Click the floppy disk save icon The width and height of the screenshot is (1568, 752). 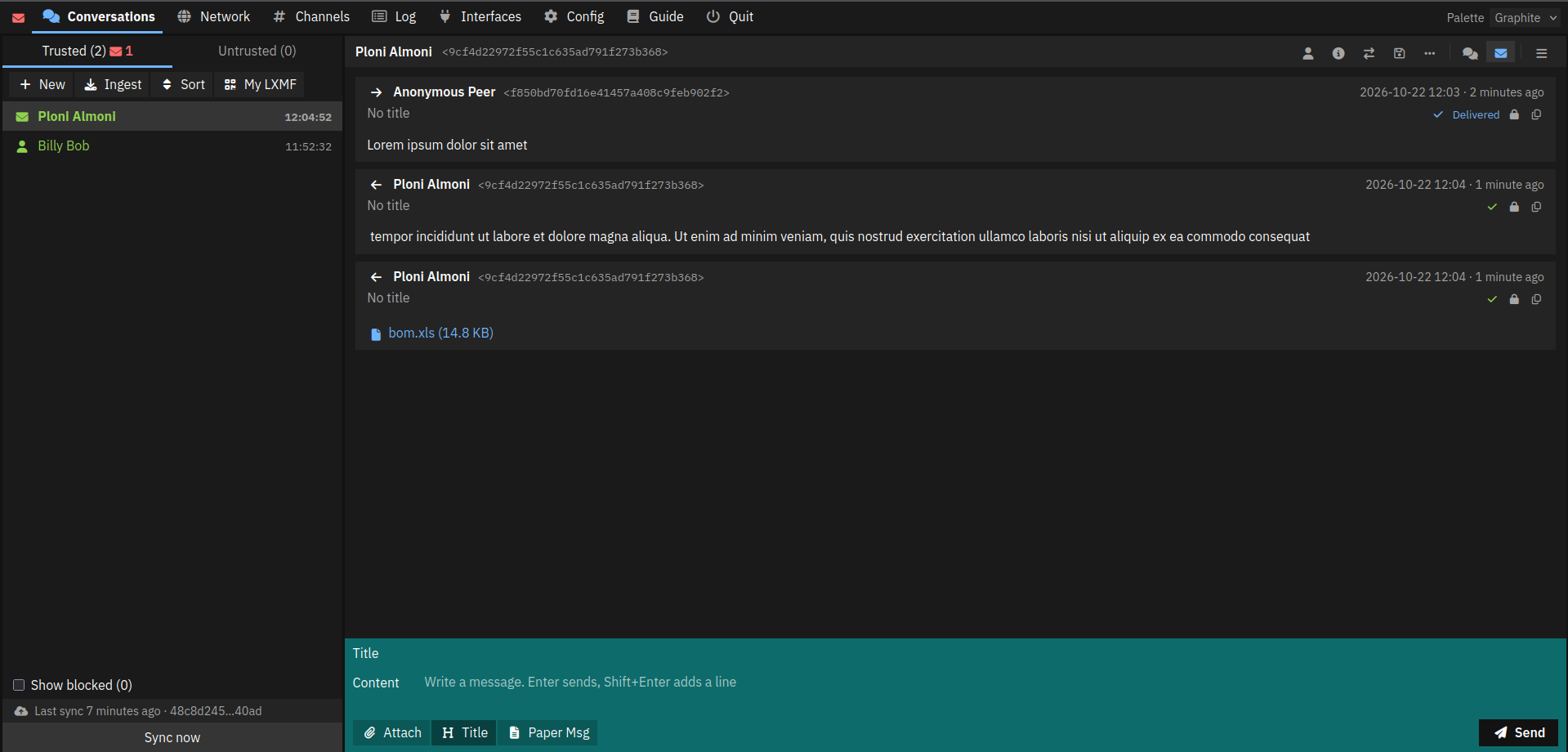tap(1399, 53)
